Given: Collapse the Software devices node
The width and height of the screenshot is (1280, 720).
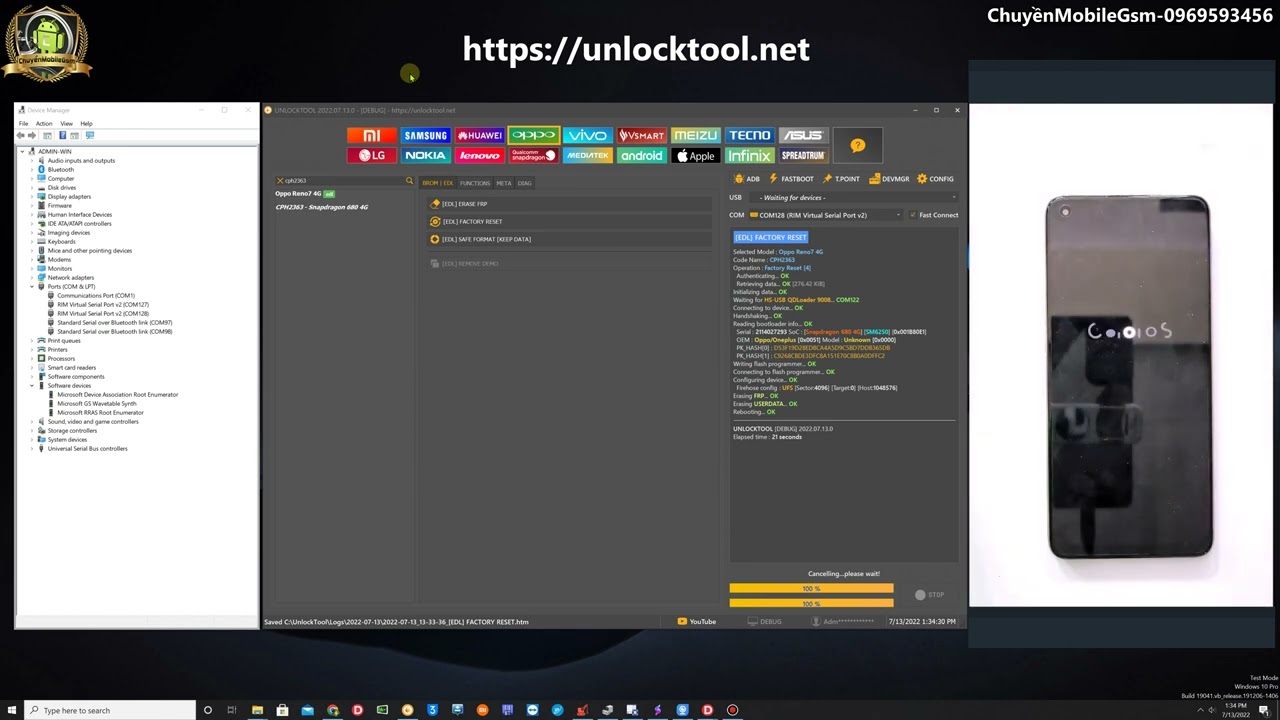Looking at the screenshot, I should point(32,386).
